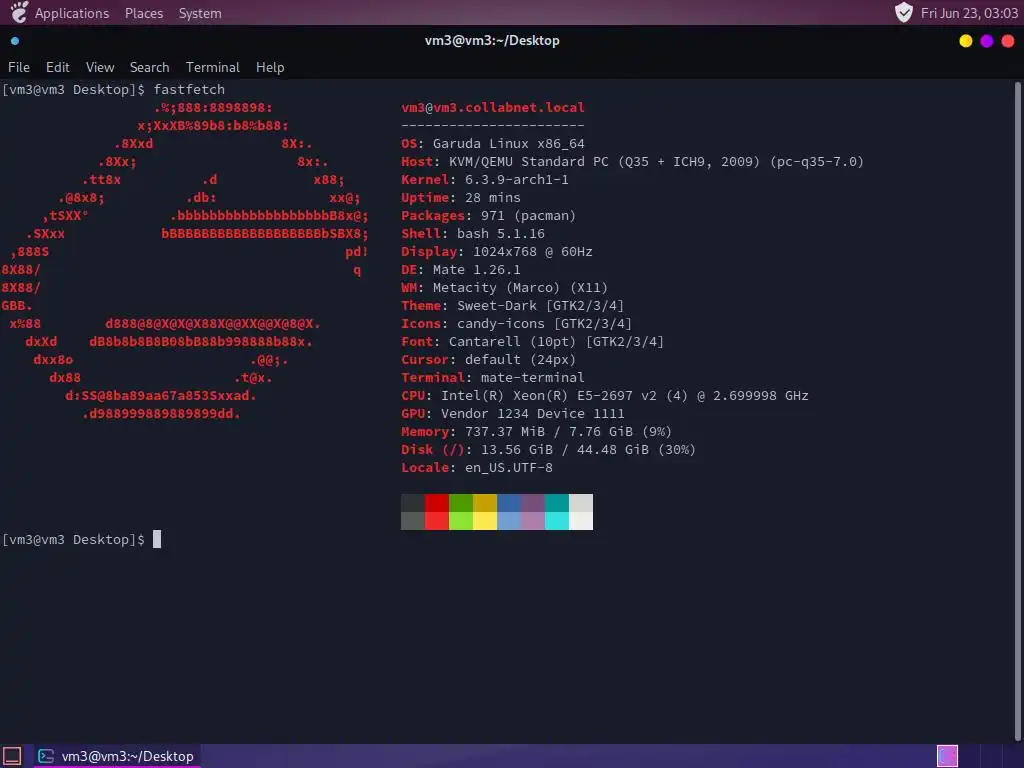Click the 'Kernel: 6.3.9-arch1-1' line

[x=485, y=180]
